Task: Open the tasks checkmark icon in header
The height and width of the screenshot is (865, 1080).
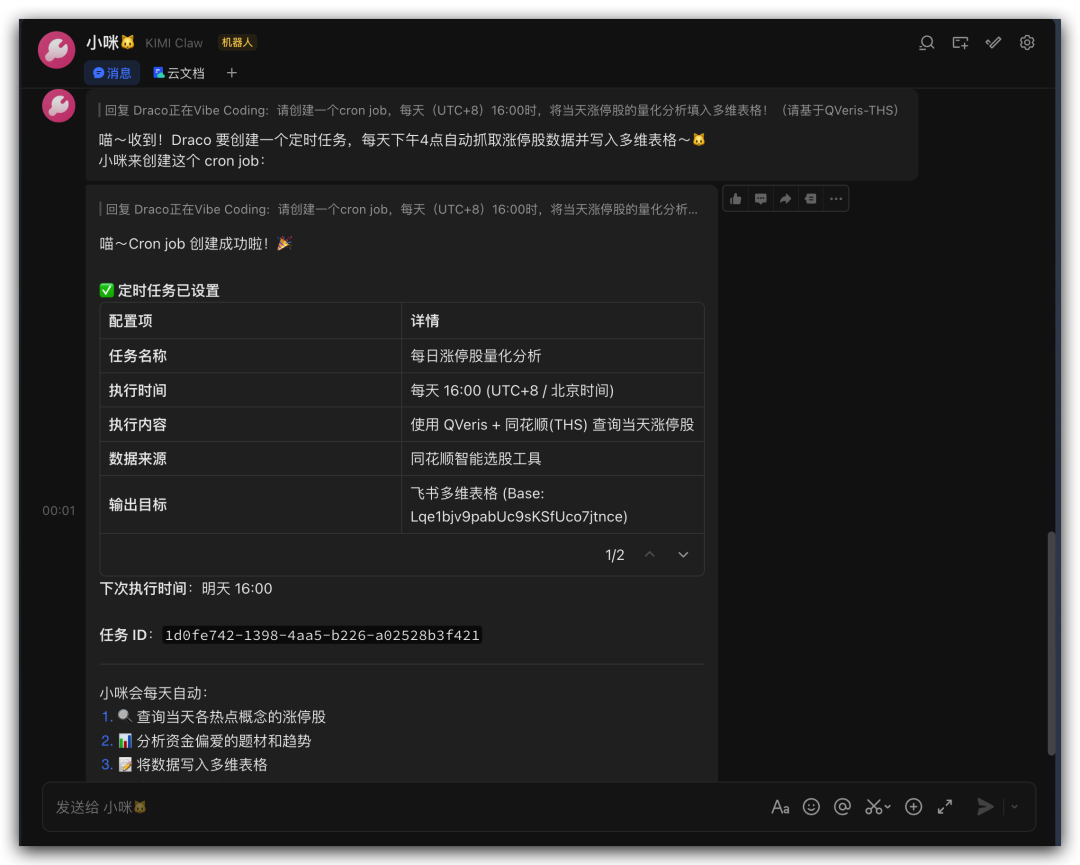Action: point(993,43)
